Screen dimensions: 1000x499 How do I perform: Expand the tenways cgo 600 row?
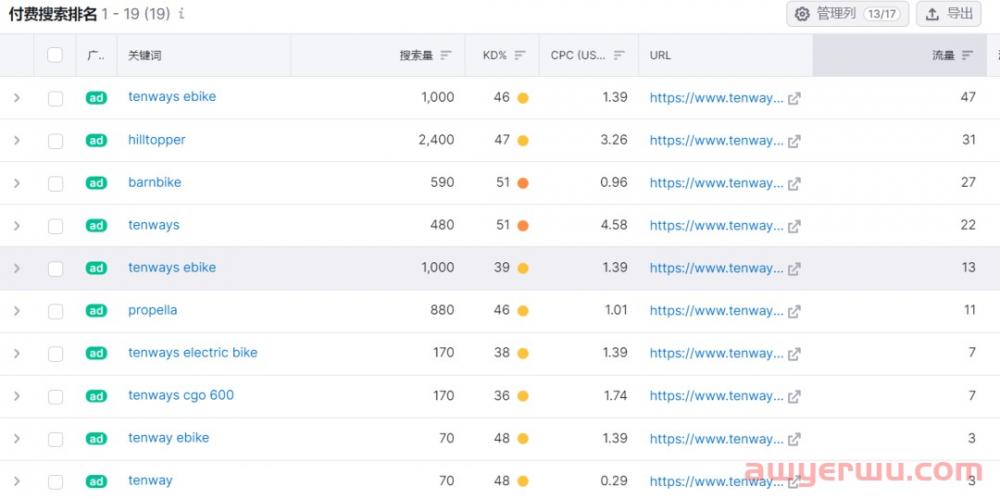17,396
